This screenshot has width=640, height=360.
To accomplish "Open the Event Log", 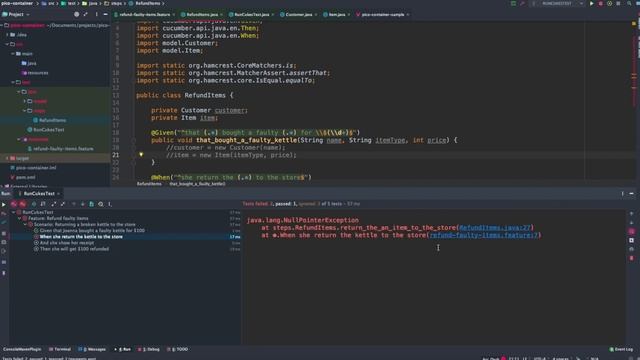I will point(621,349).
